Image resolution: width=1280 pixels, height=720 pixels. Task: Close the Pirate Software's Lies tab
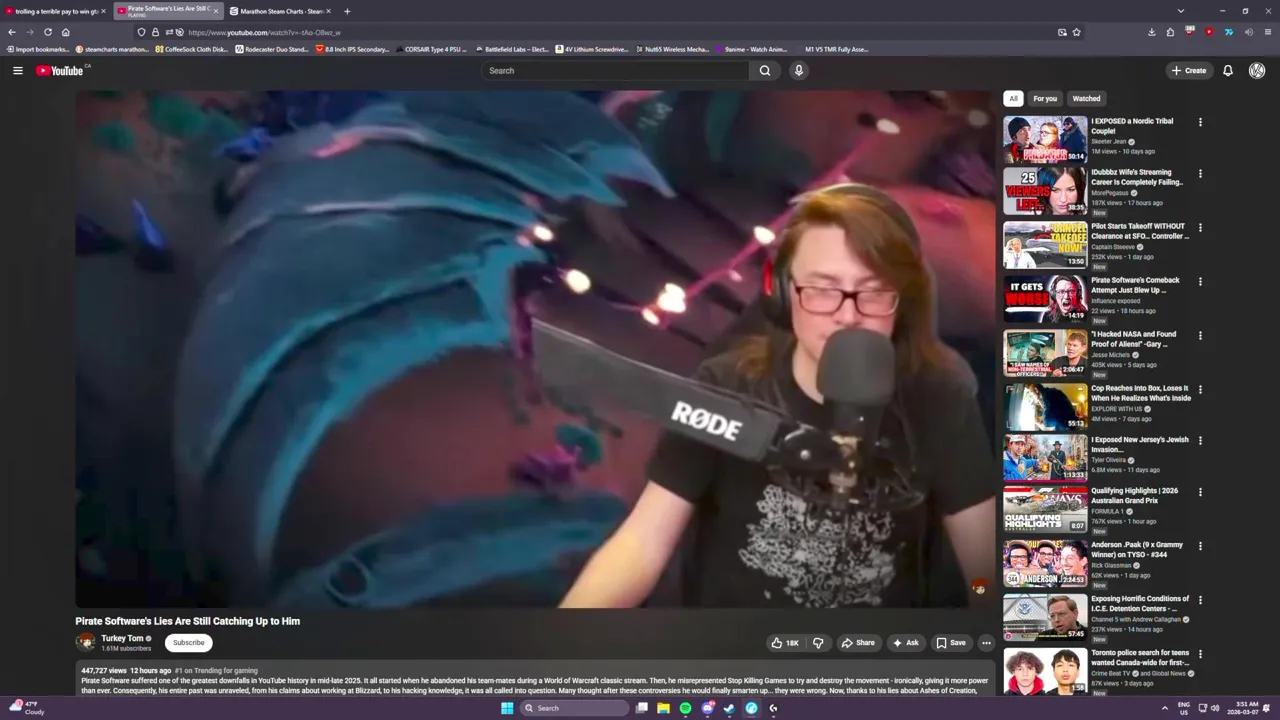[x=215, y=11]
